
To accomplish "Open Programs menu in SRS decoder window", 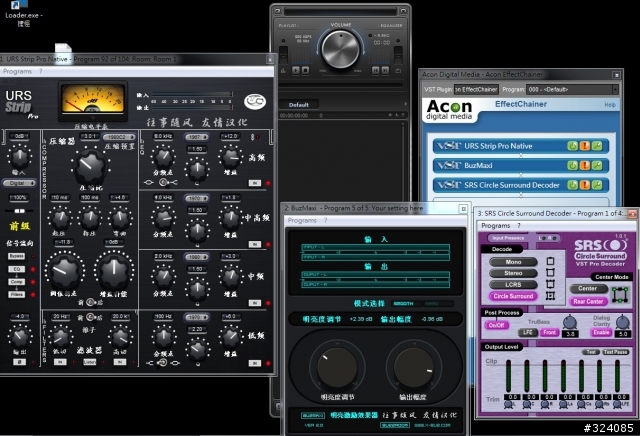I will coord(496,226).
